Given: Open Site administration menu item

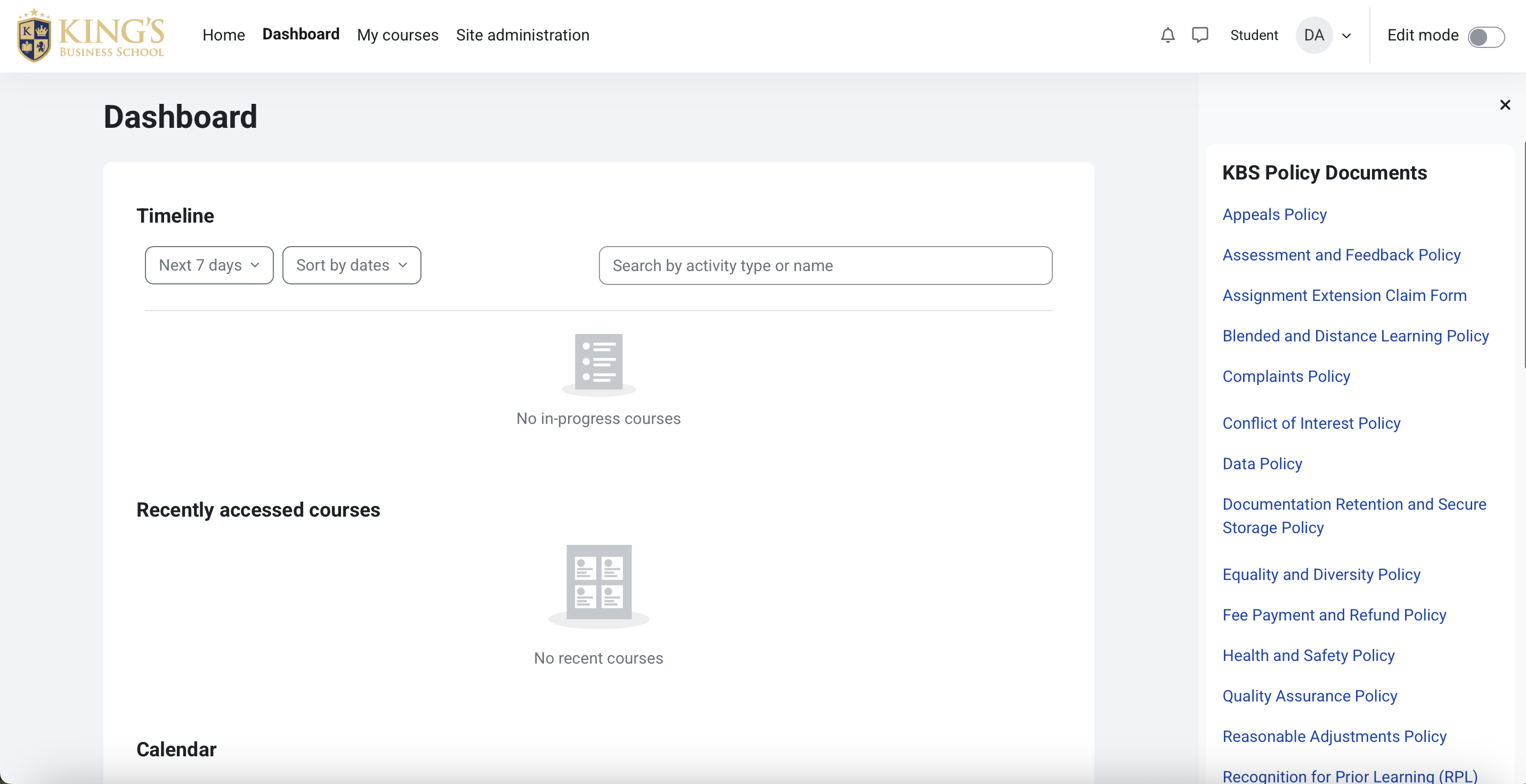Looking at the screenshot, I should click(x=522, y=36).
